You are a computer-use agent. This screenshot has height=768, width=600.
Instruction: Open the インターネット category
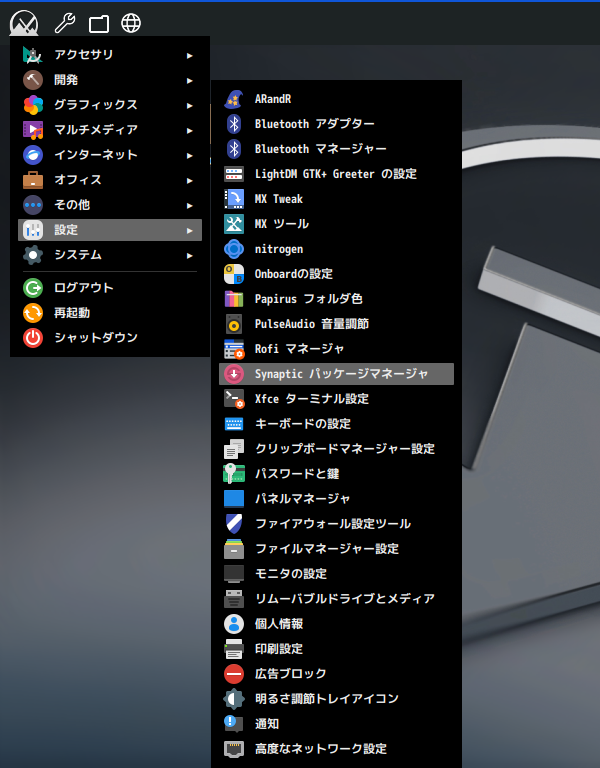(x=110, y=155)
